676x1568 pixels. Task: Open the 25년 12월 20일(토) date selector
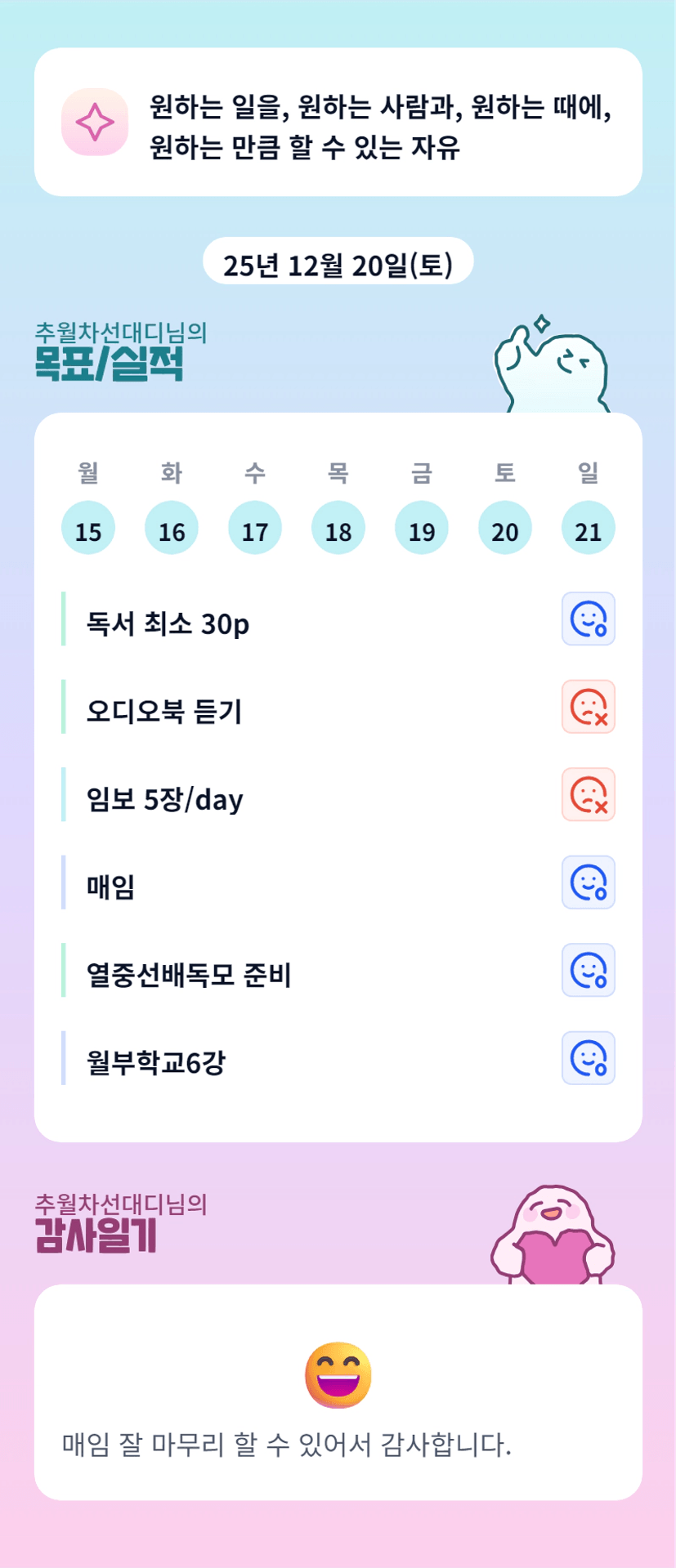[338, 263]
